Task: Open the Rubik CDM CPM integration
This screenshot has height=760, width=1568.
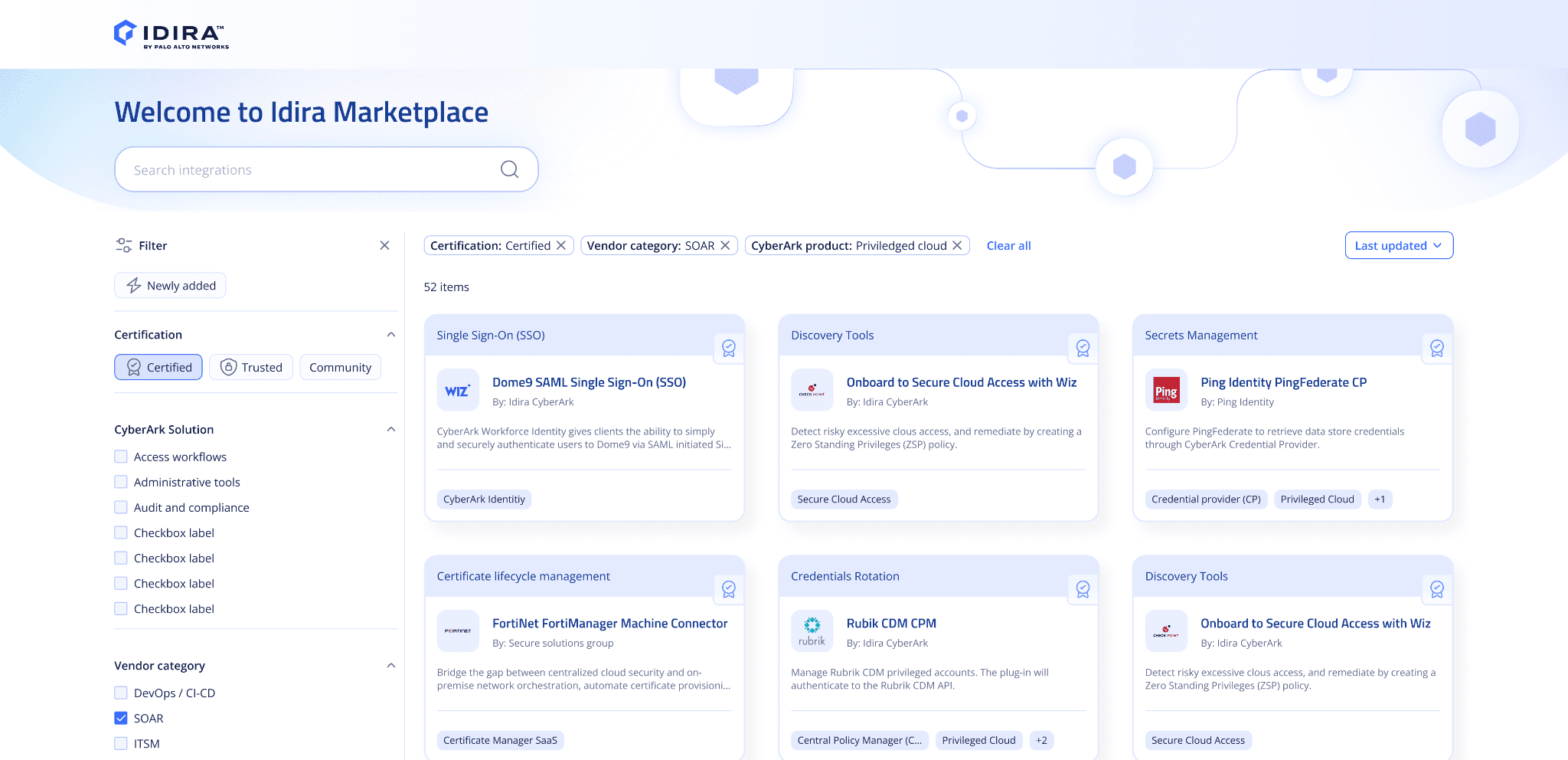Action: [891, 624]
